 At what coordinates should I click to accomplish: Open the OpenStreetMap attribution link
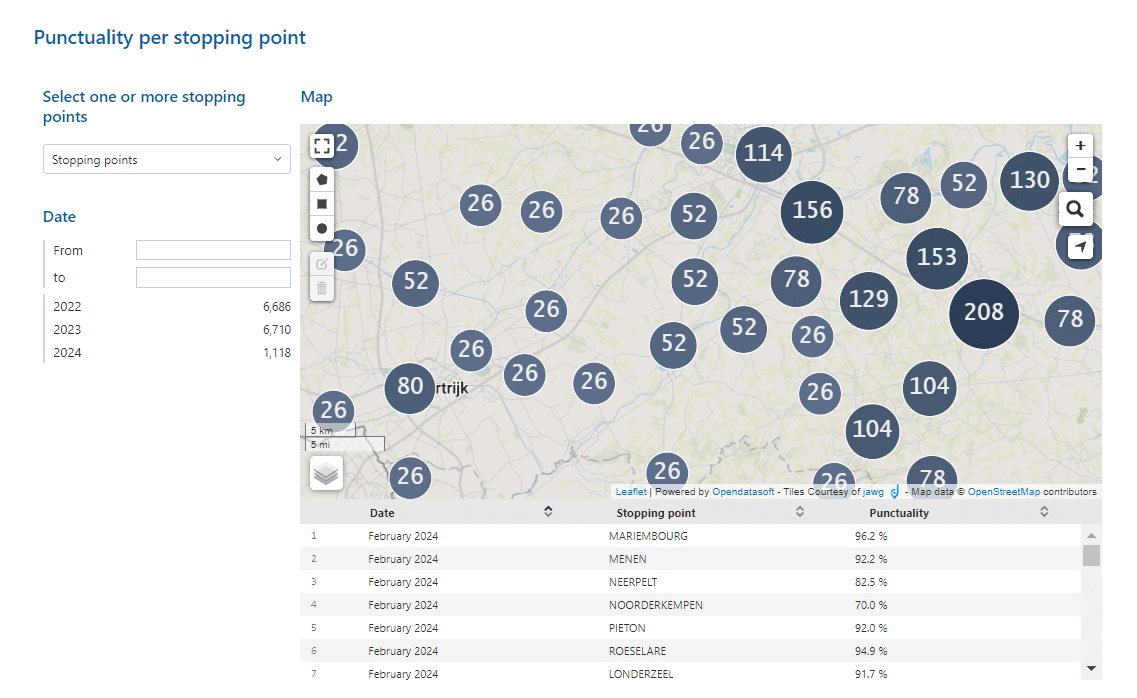click(1003, 492)
